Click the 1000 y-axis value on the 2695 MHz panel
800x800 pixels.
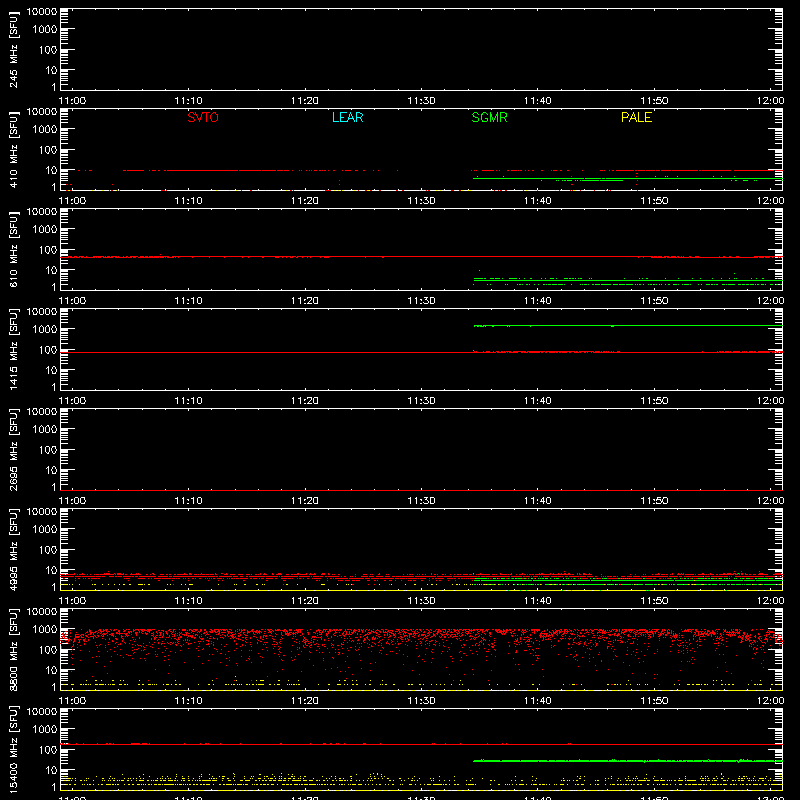point(45,430)
